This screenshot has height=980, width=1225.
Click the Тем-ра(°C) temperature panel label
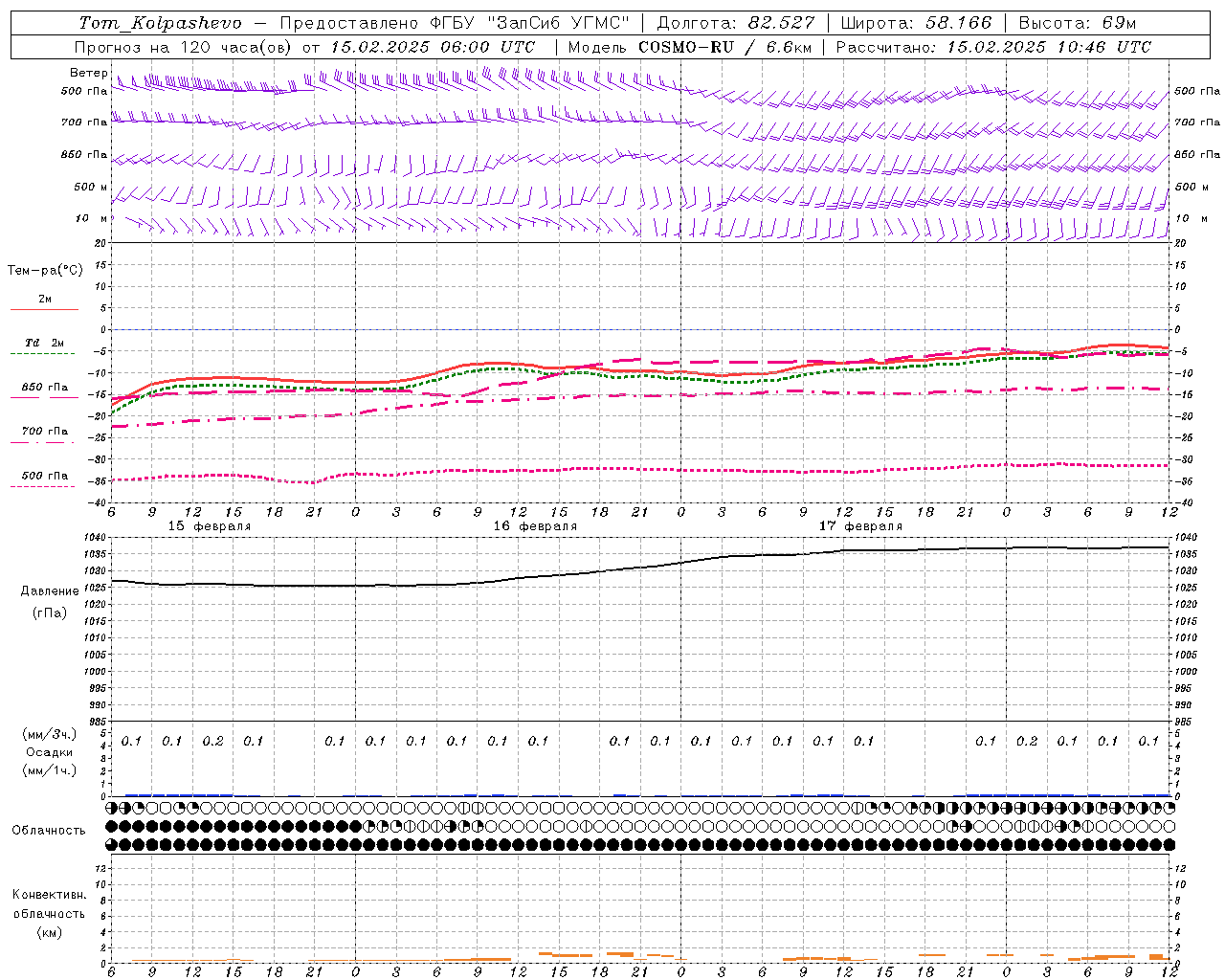[x=45, y=271]
